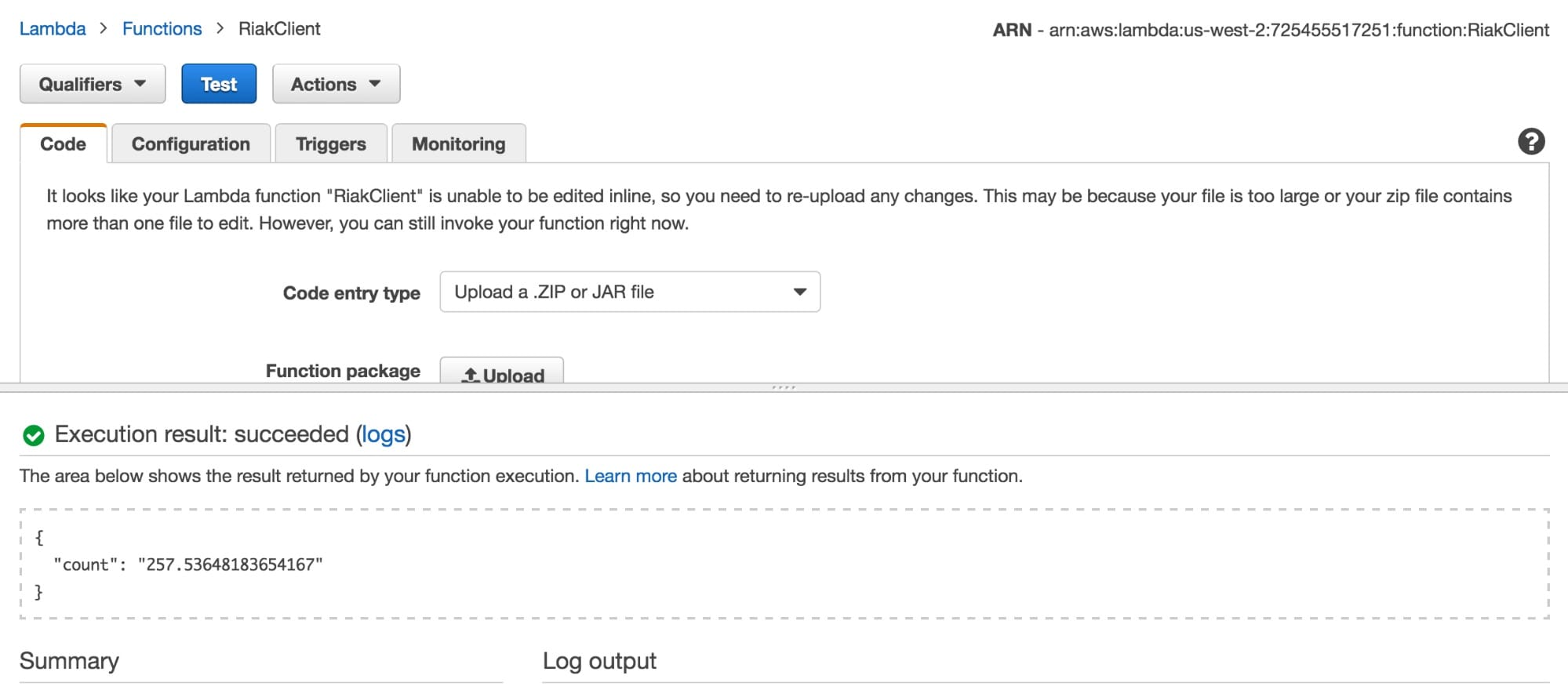Screen dimensions: 1568x686
Task: Click the Log output heading
Action: 599,661
